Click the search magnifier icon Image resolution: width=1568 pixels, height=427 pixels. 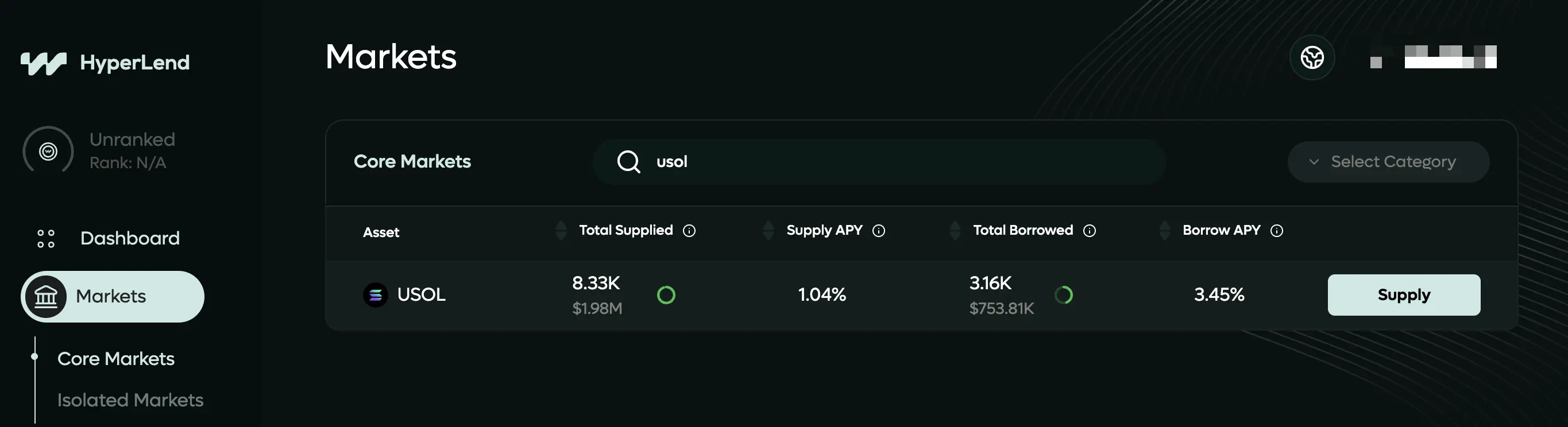coord(628,162)
